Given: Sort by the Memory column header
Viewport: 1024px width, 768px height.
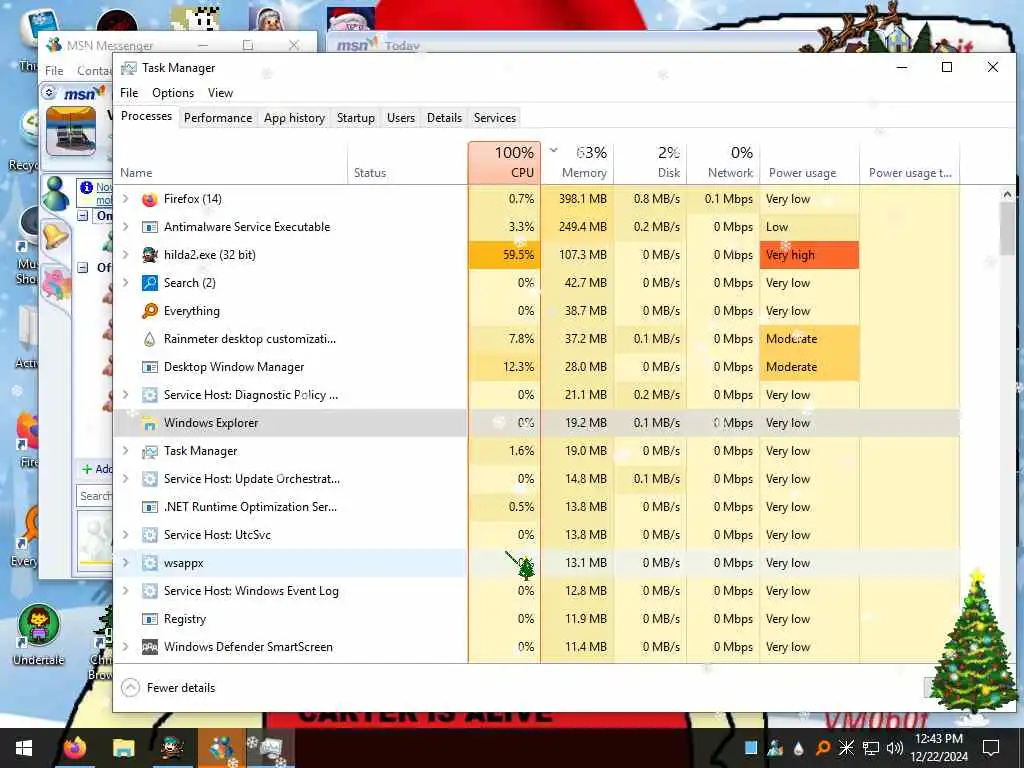Looking at the screenshot, I should pyautogui.click(x=577, y=163).
